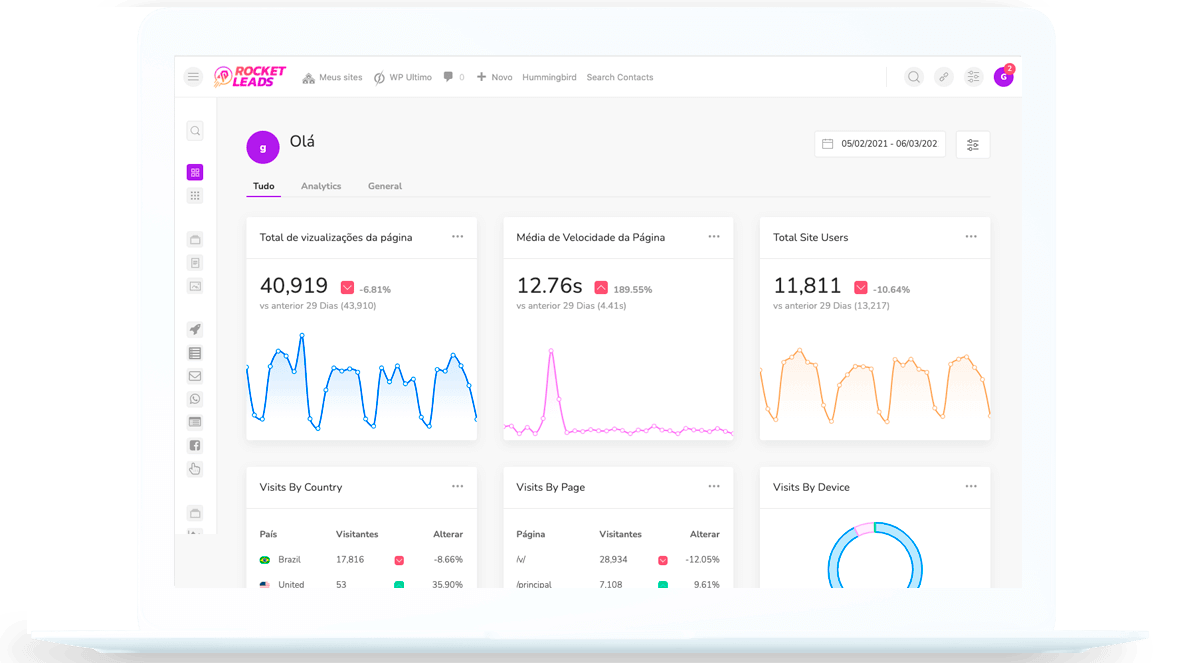Image resolution: width=1178 pixels, height=663 pixels.
Task: Open the WhatsApp icon in sidebar
Action: pos(195,399)
